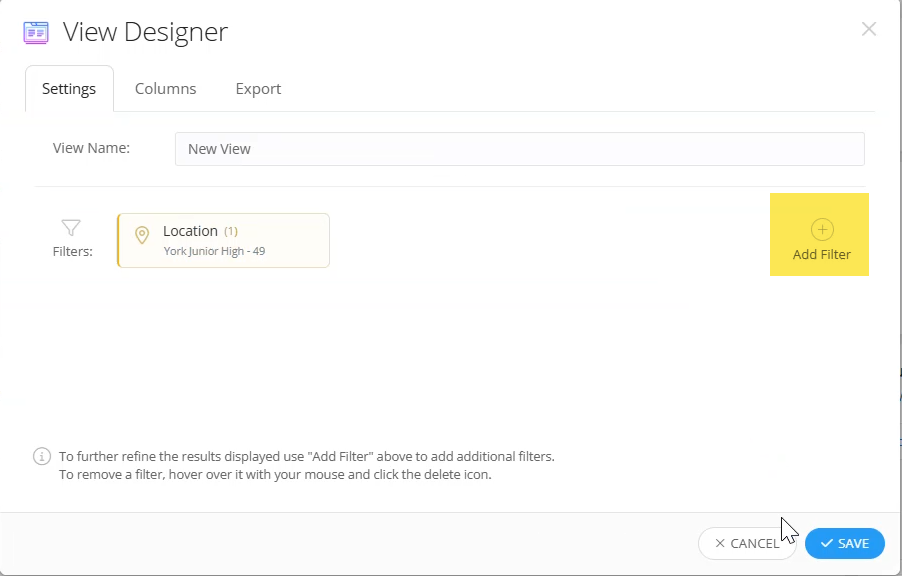Click the X icon inside the Cancel button

point(722,543)
